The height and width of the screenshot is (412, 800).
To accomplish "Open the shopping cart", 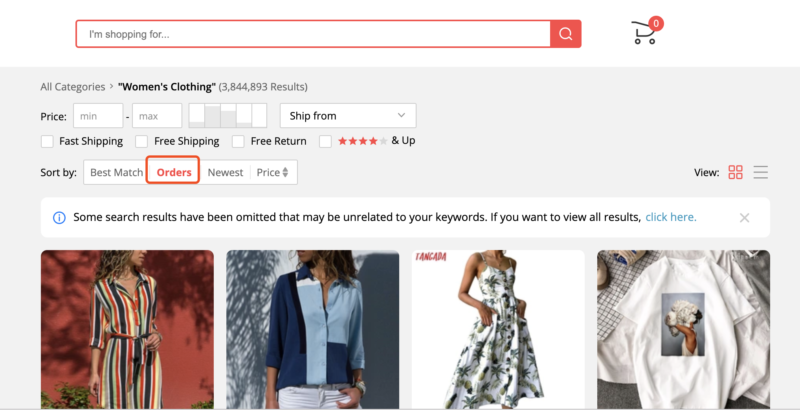I will click(x=645, y=33).
